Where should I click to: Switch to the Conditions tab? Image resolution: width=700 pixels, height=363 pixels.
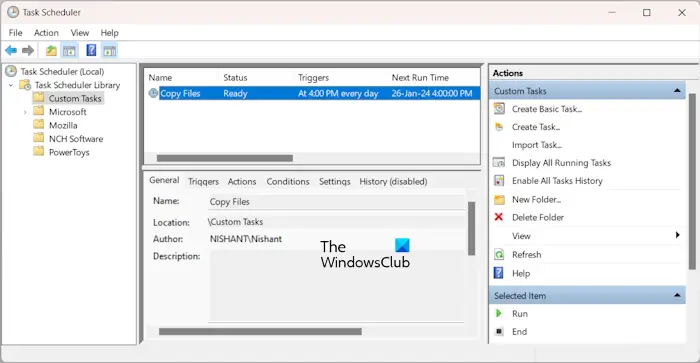click(x=288, y=181)
